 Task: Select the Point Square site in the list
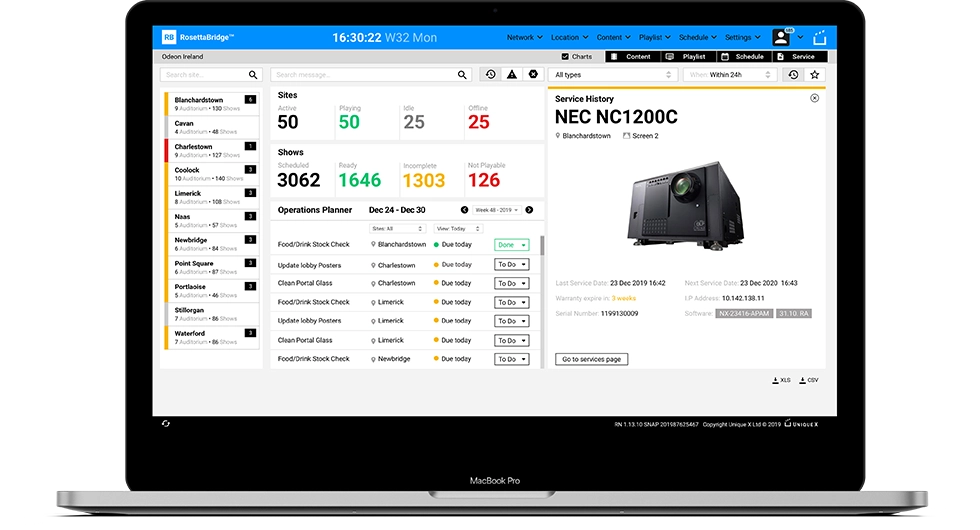tap(212, 268)
